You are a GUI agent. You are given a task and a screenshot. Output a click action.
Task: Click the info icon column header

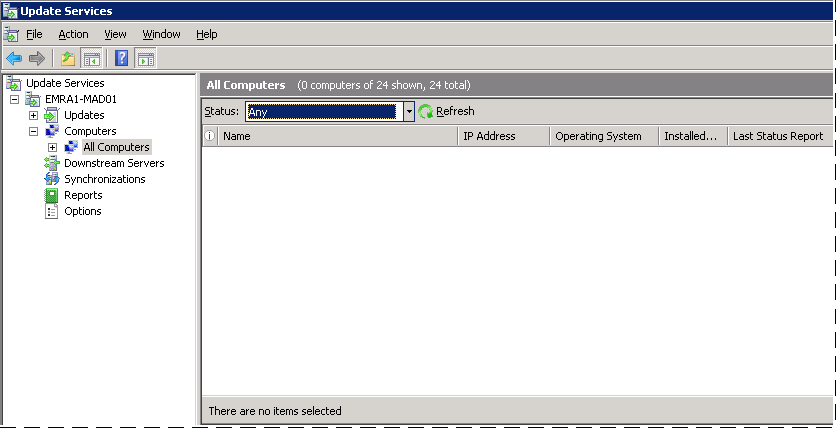pos(210,136)
